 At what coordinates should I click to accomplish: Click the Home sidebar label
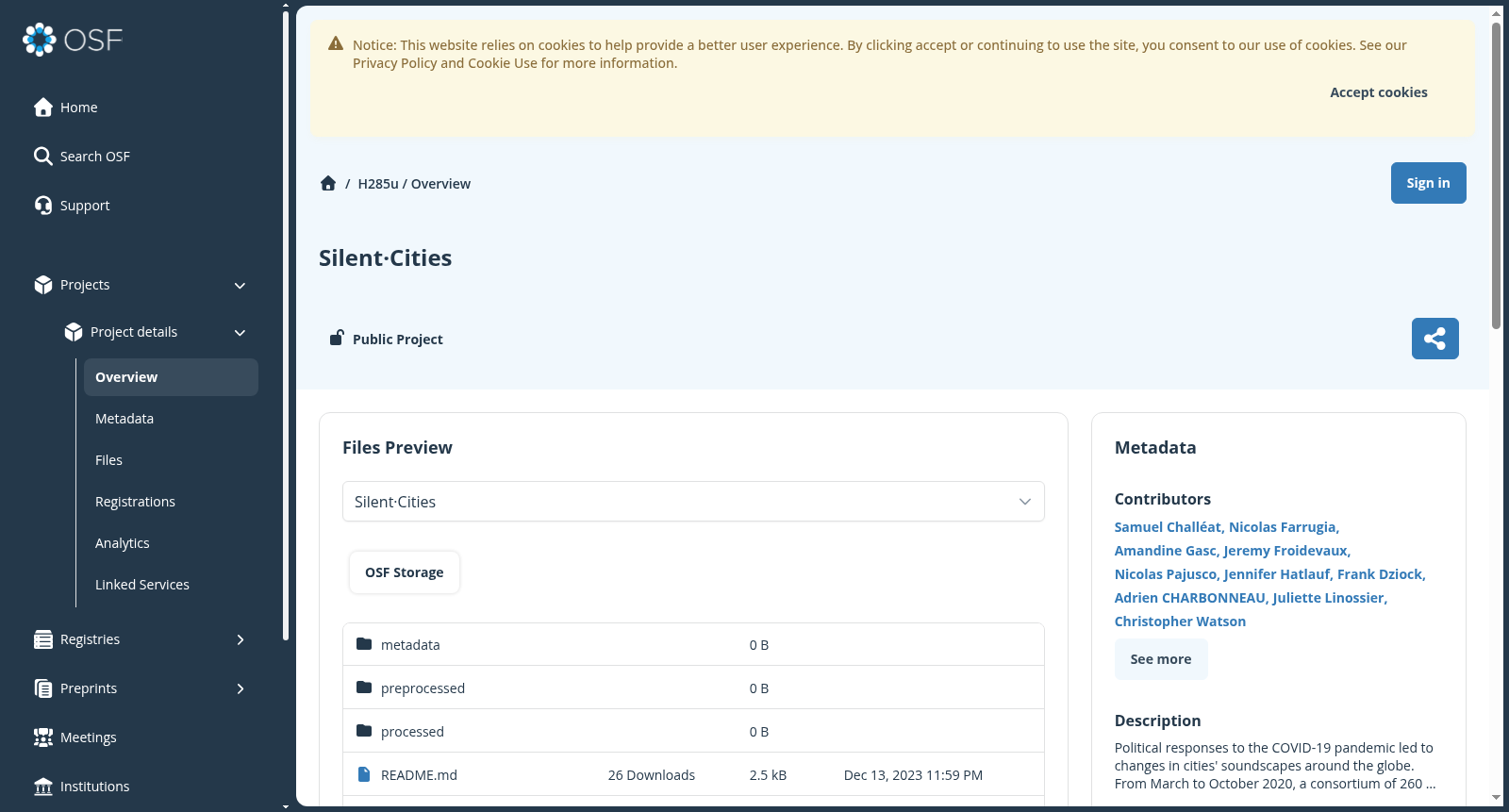tap(79, 108)
